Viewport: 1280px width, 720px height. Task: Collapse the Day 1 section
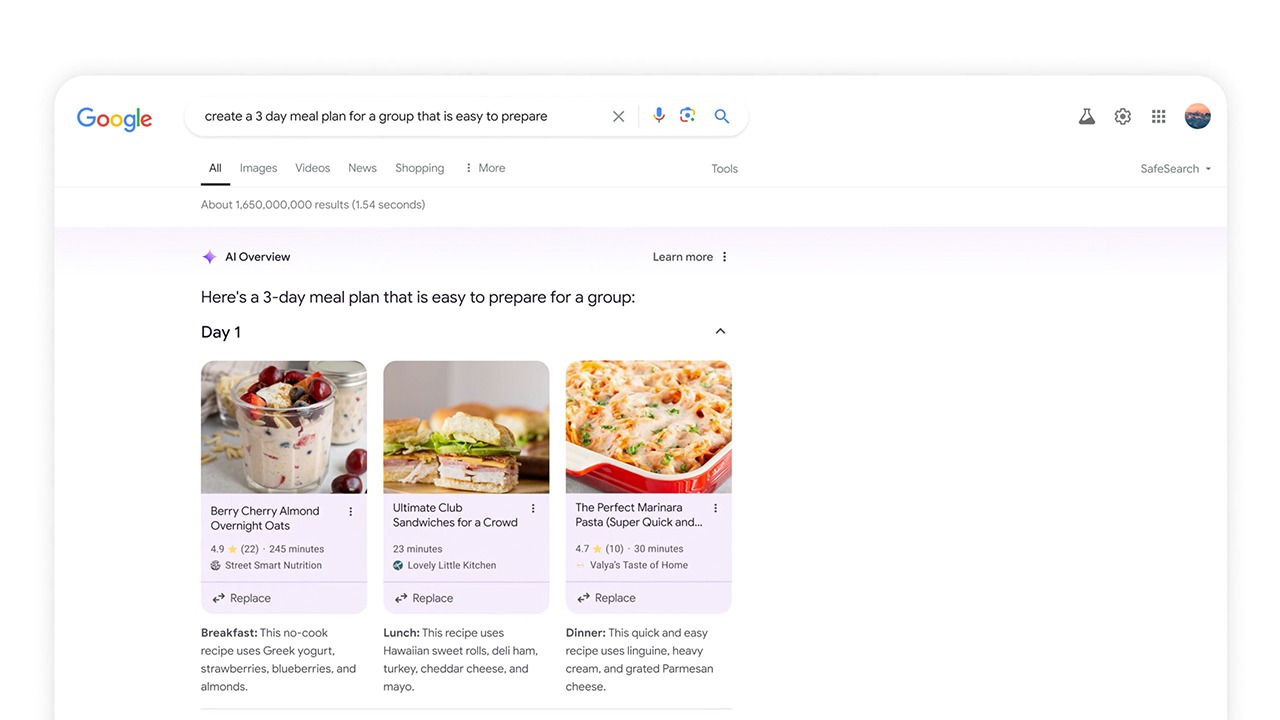[x=720, y=332]
